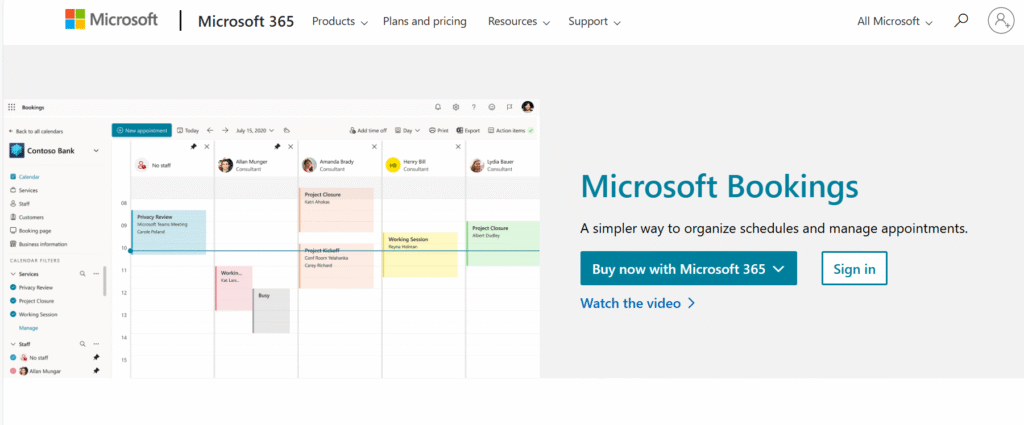Select Calendar in Bookings sidebar
Screen dimensions: 1024x425
(x=25, y=177)
